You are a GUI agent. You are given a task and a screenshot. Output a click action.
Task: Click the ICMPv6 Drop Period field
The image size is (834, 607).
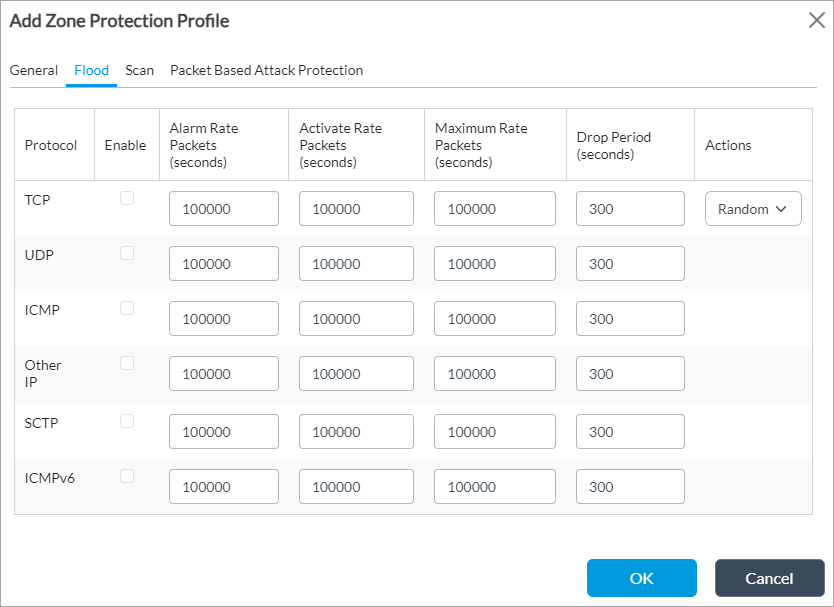(629, 486)
